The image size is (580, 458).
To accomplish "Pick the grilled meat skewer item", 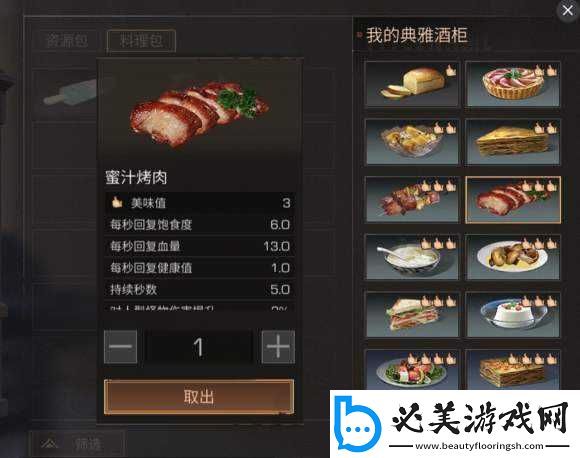I will 412,200.
